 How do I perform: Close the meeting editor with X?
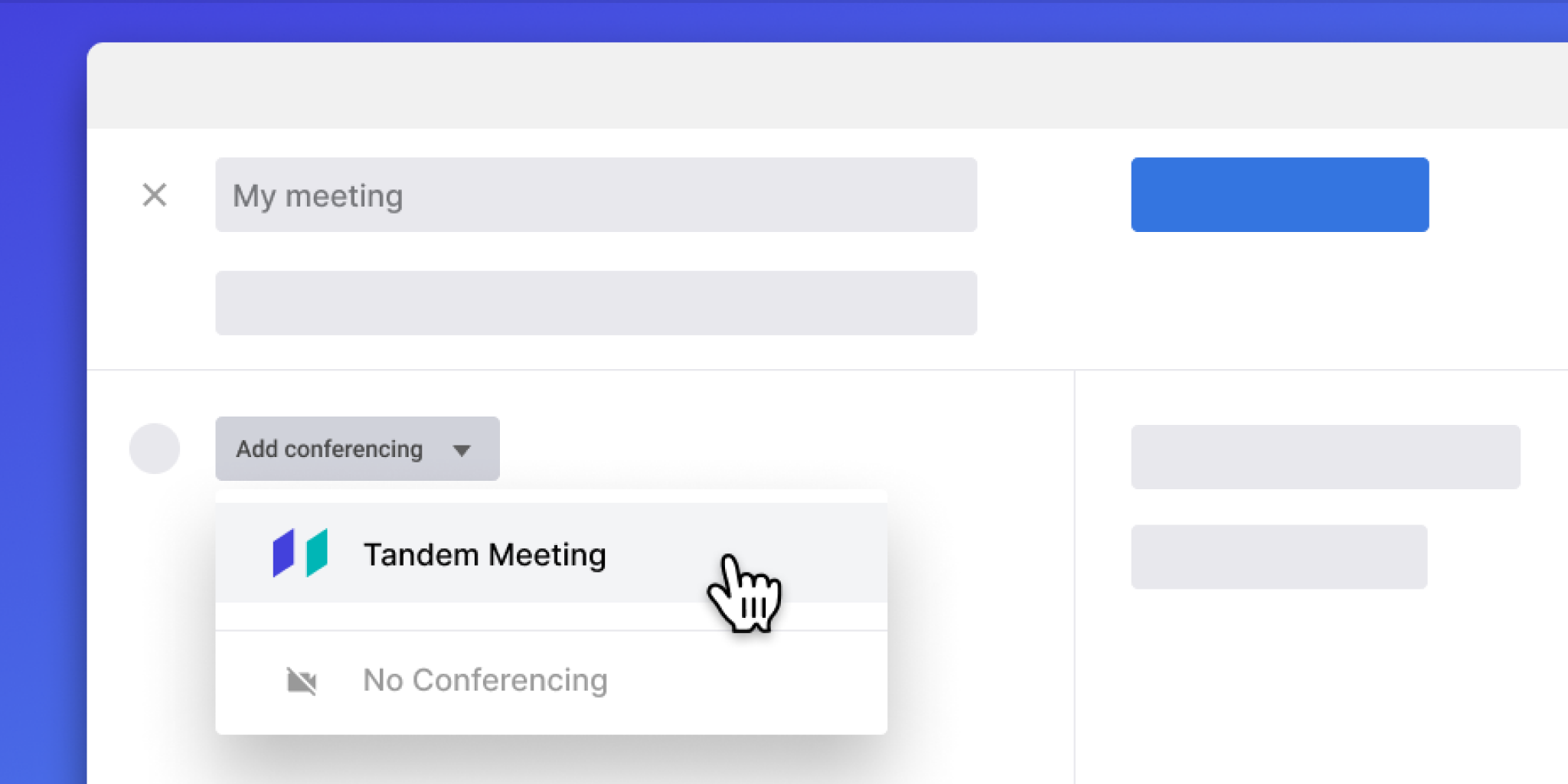pyautogui.click(x=155, y=195)
